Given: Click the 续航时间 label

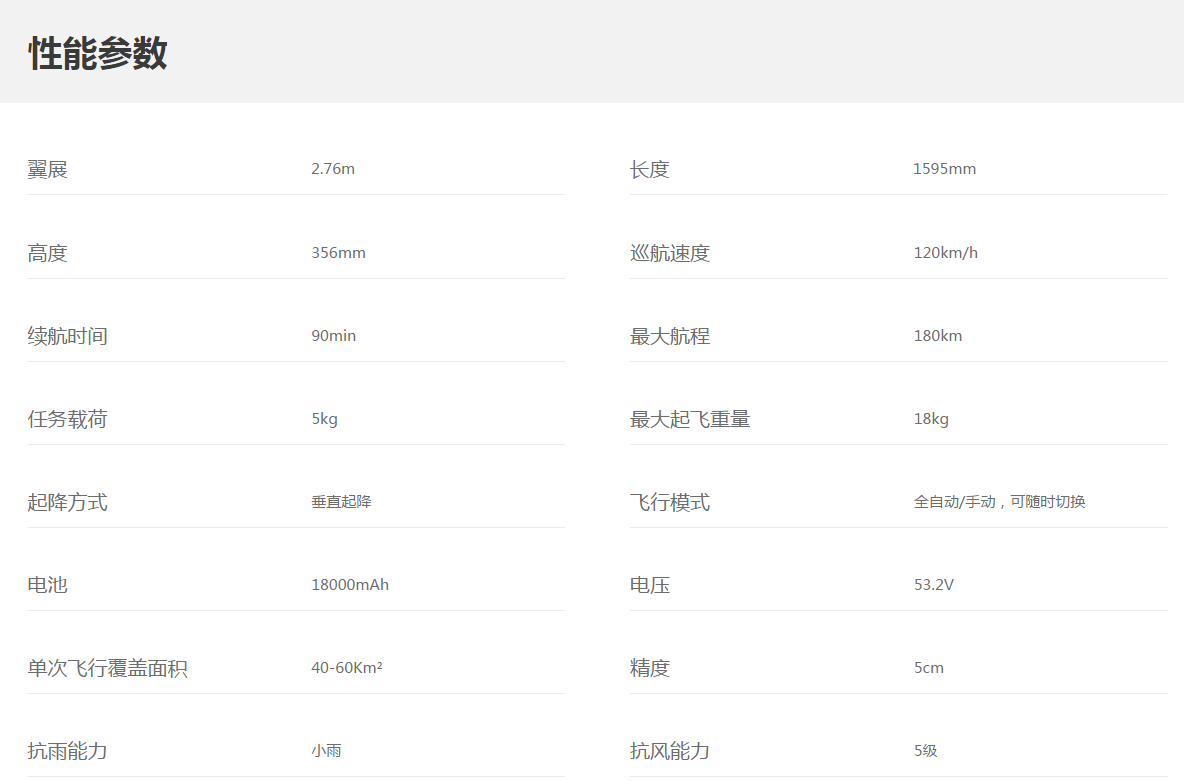Looking at the screenshot, I should click(x=67, y=336).
